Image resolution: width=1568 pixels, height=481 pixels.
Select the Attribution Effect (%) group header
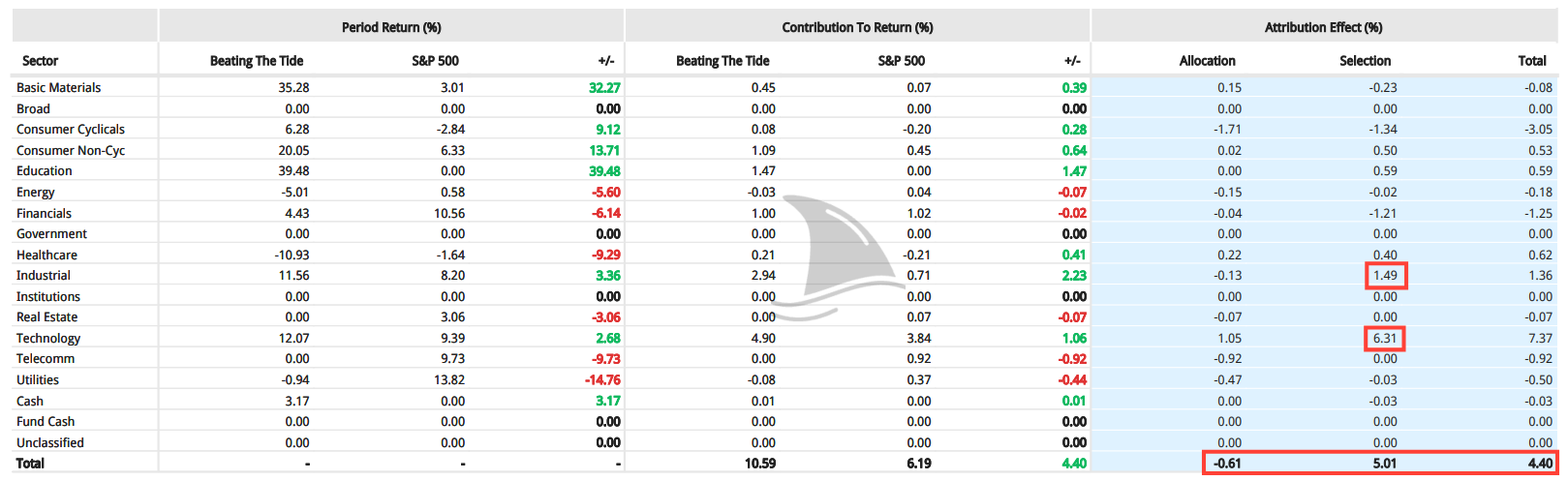tap(1323, 27)
